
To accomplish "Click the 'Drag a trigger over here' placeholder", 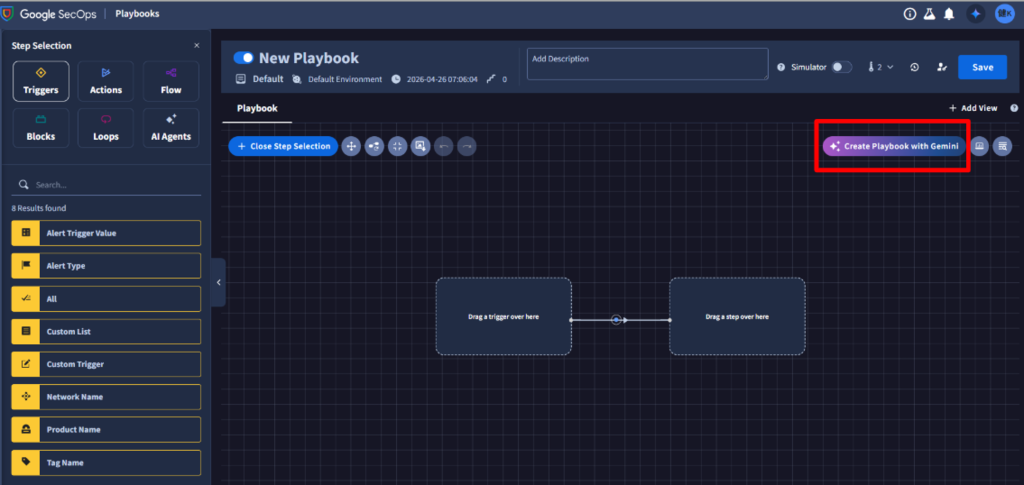I will click(504, 317).
